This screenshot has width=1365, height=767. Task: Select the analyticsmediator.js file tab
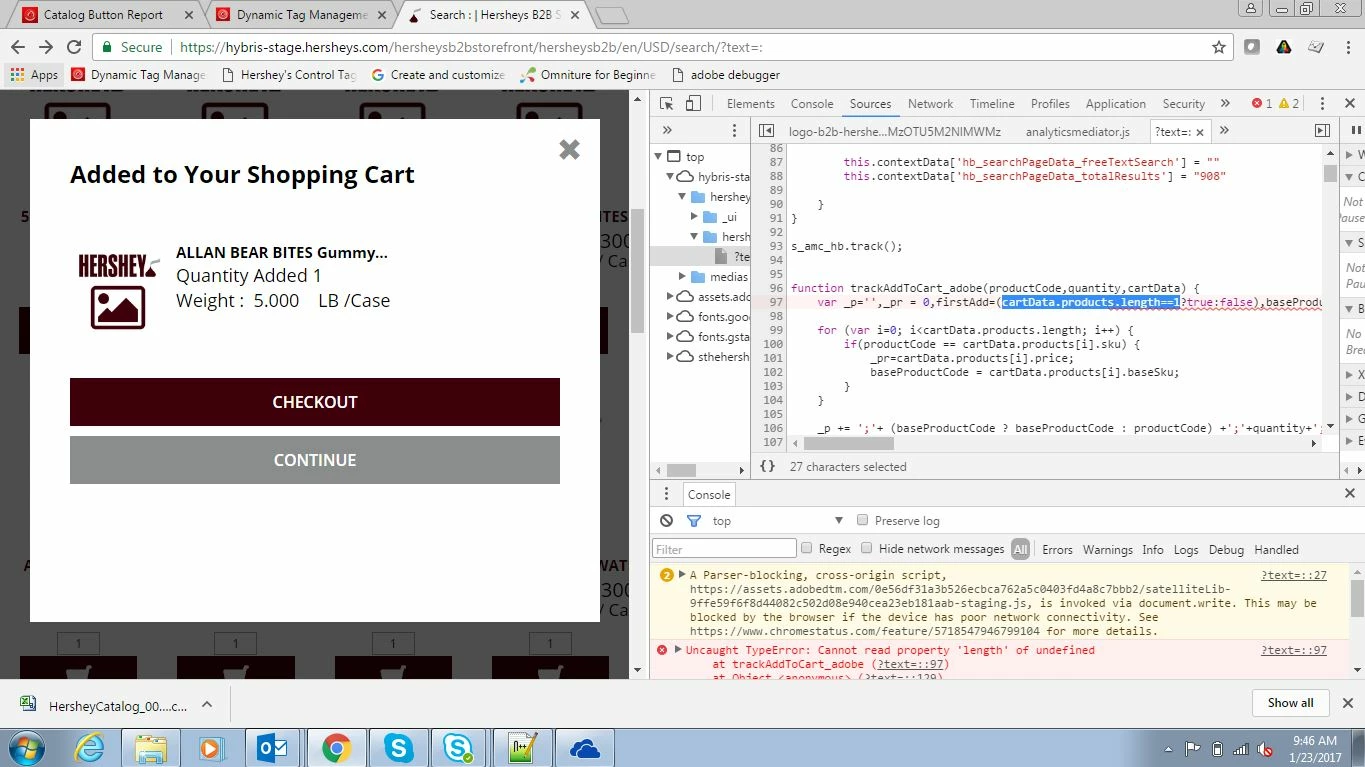click(1077, 131)
